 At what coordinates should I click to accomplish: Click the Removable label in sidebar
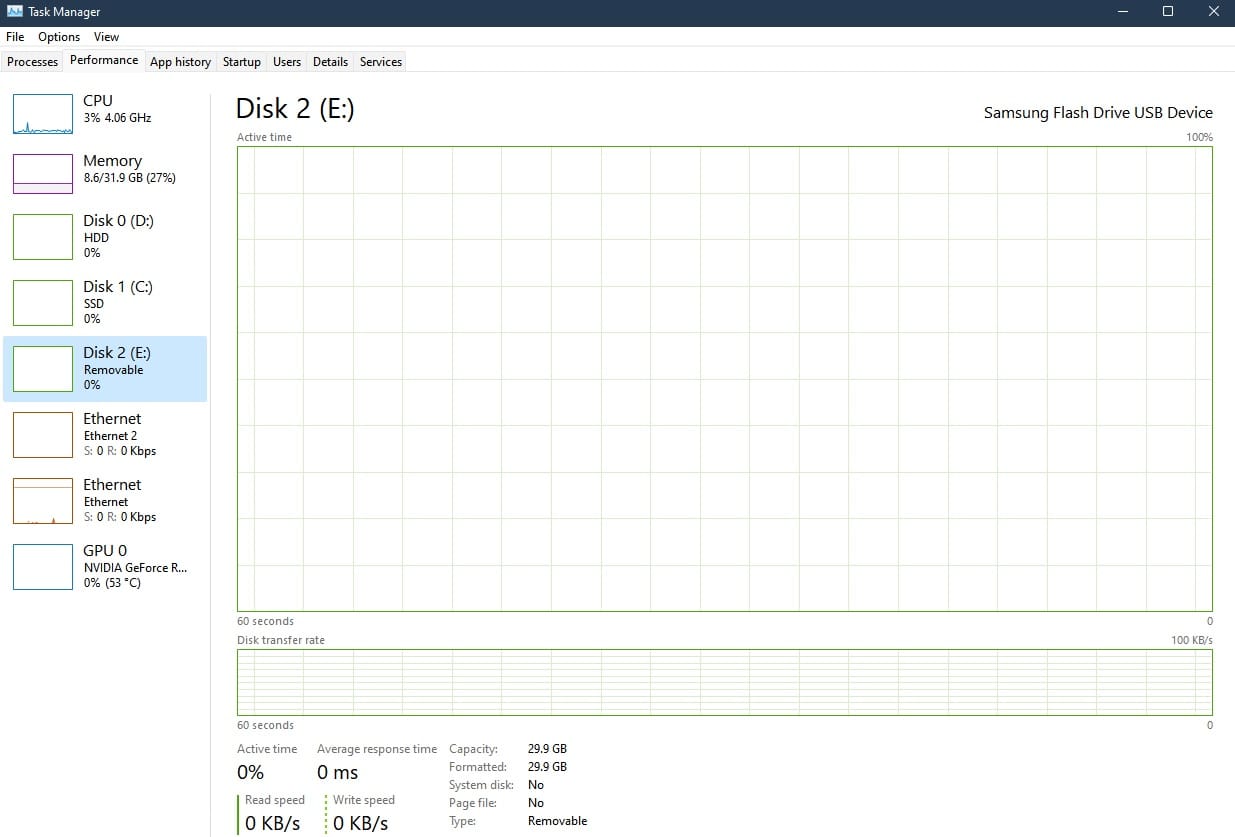(x=113, y=370)
